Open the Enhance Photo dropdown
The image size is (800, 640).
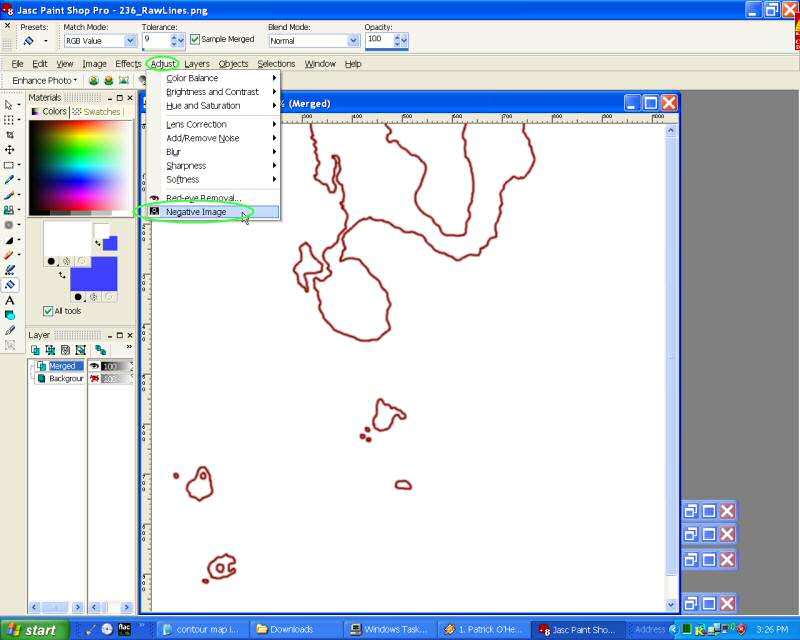(x=45, y=80)
